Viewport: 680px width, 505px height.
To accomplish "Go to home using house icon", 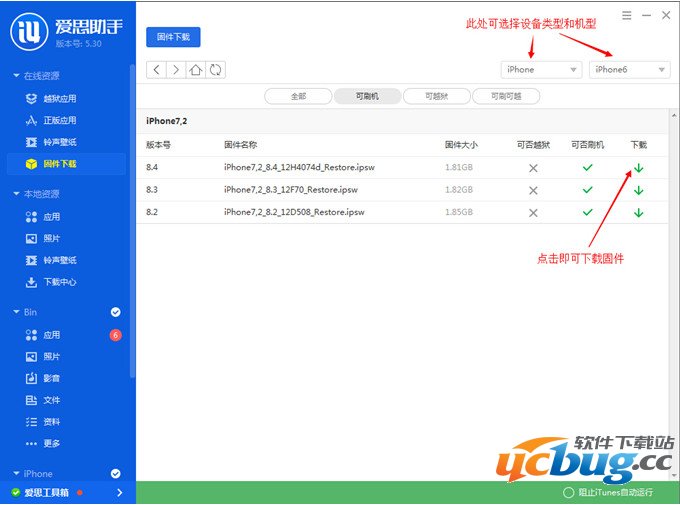I will [x=196, y=69].
